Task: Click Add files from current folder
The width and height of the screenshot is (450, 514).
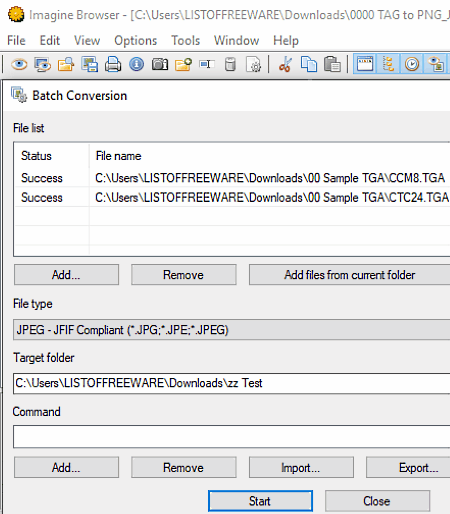Action: (x=349, y=275)
